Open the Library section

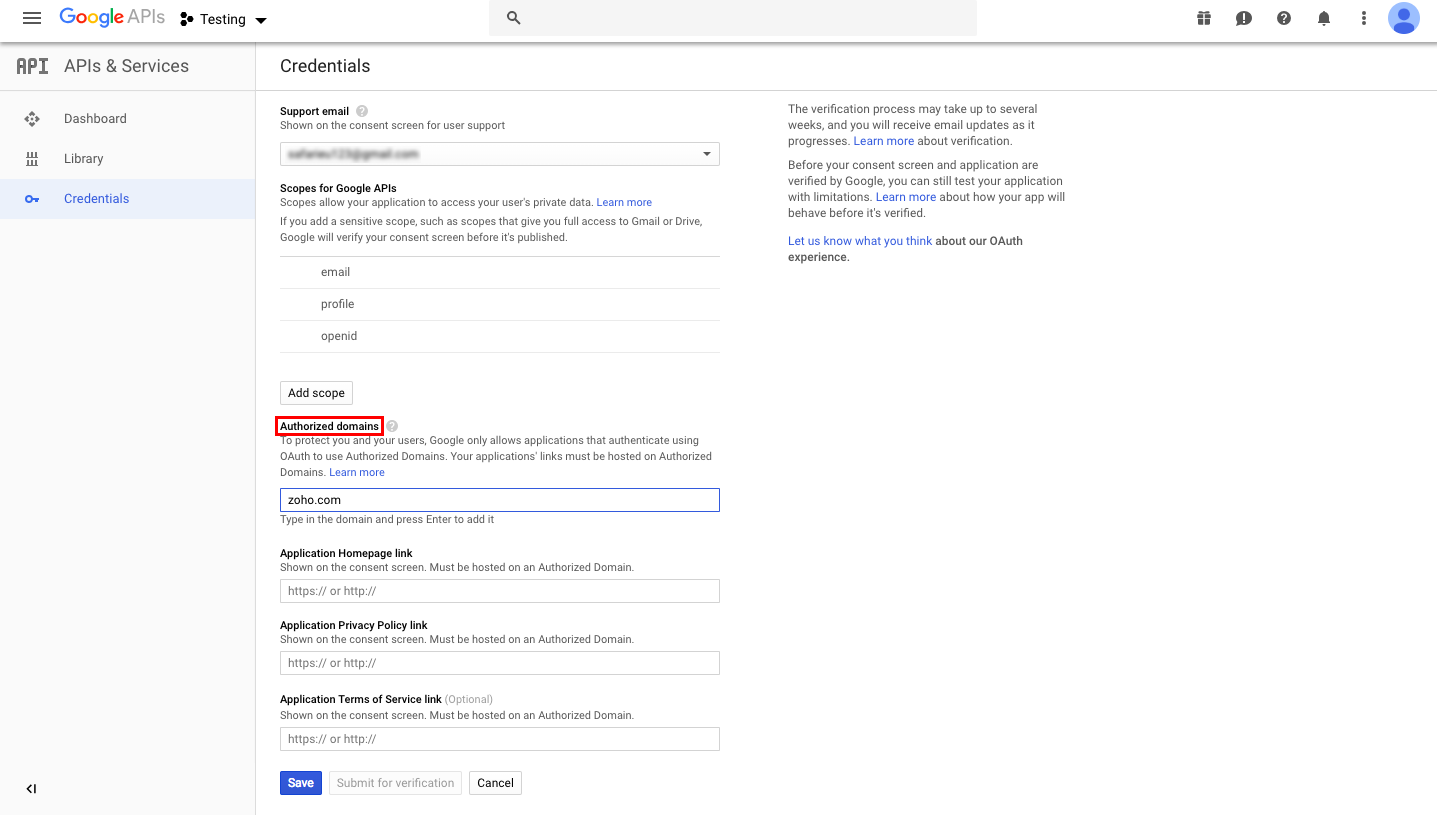coord(83,158)
